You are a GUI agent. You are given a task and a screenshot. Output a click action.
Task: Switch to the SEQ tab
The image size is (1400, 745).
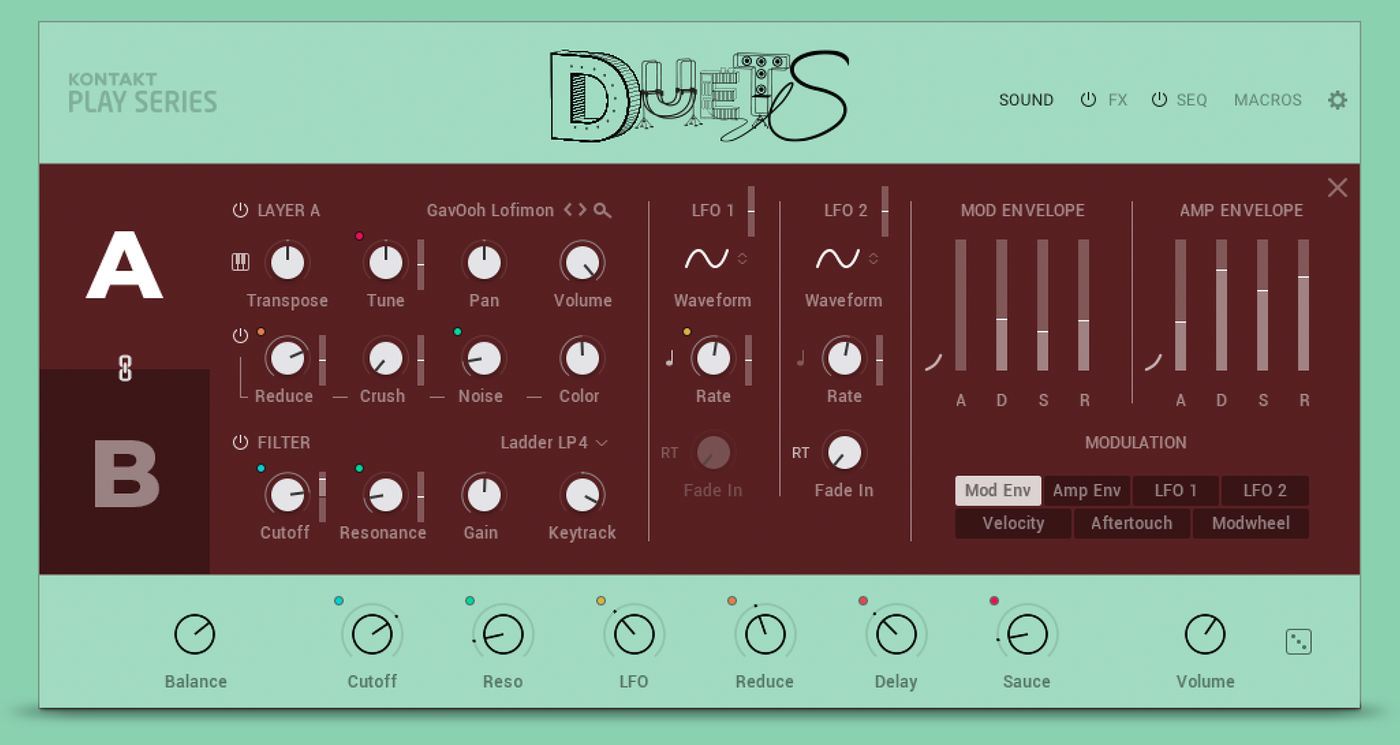tap(1192, 100)
